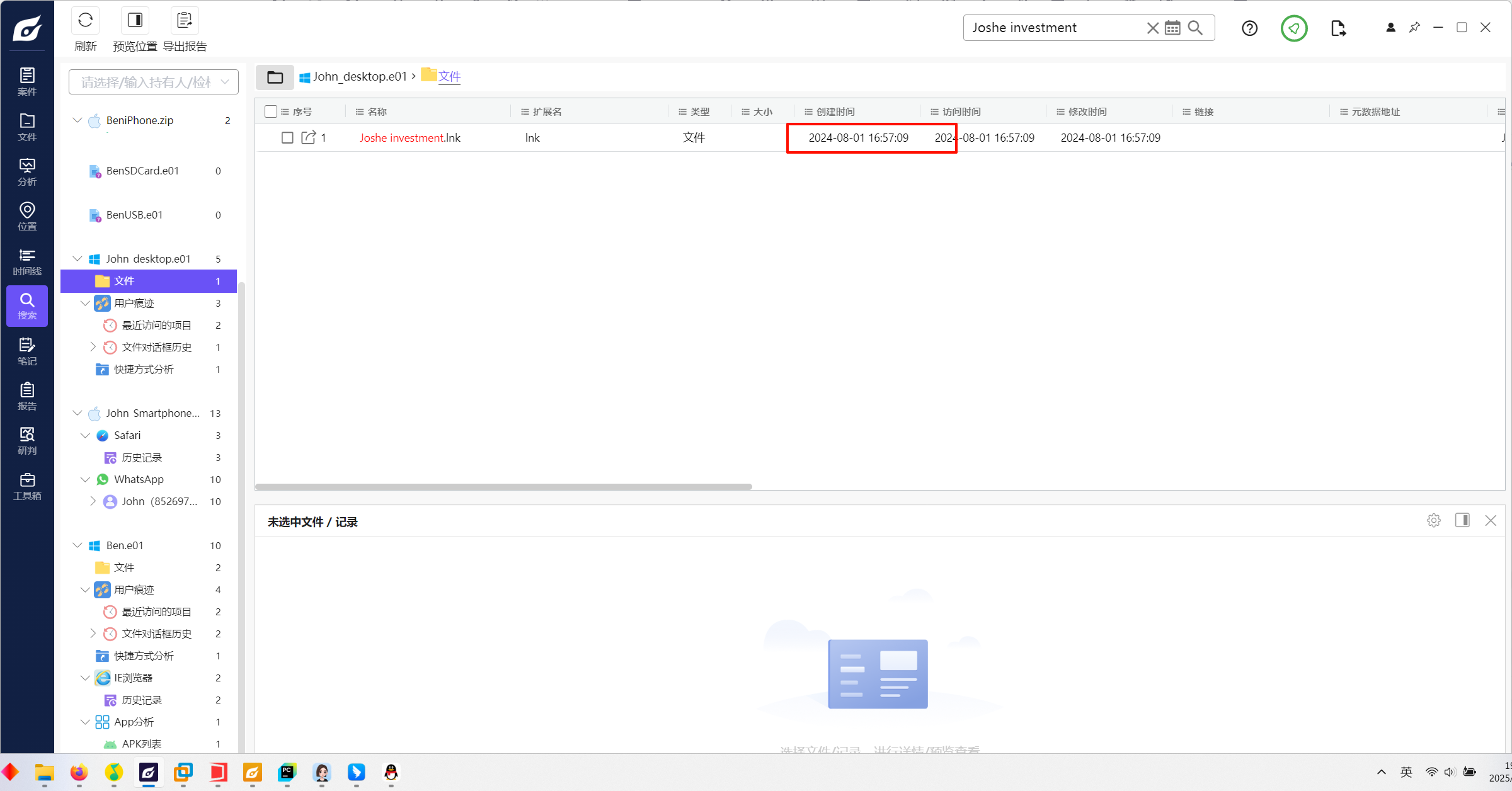This screenshot has height=791, width=1512.
Task: Collapse the John desktop.e01 tree node
Action: click(77, 259)
